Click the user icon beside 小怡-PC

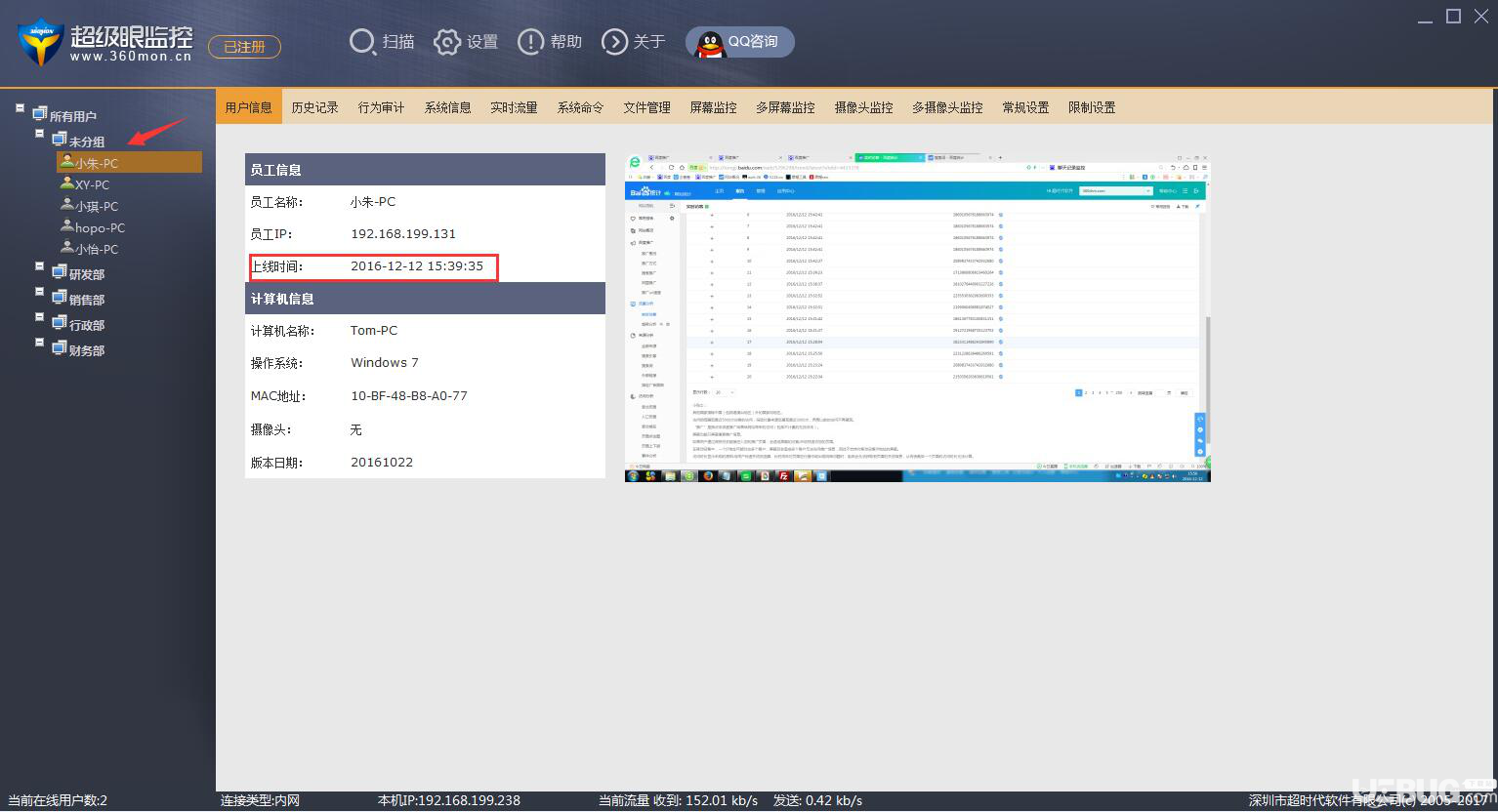(x=67, y=247)
